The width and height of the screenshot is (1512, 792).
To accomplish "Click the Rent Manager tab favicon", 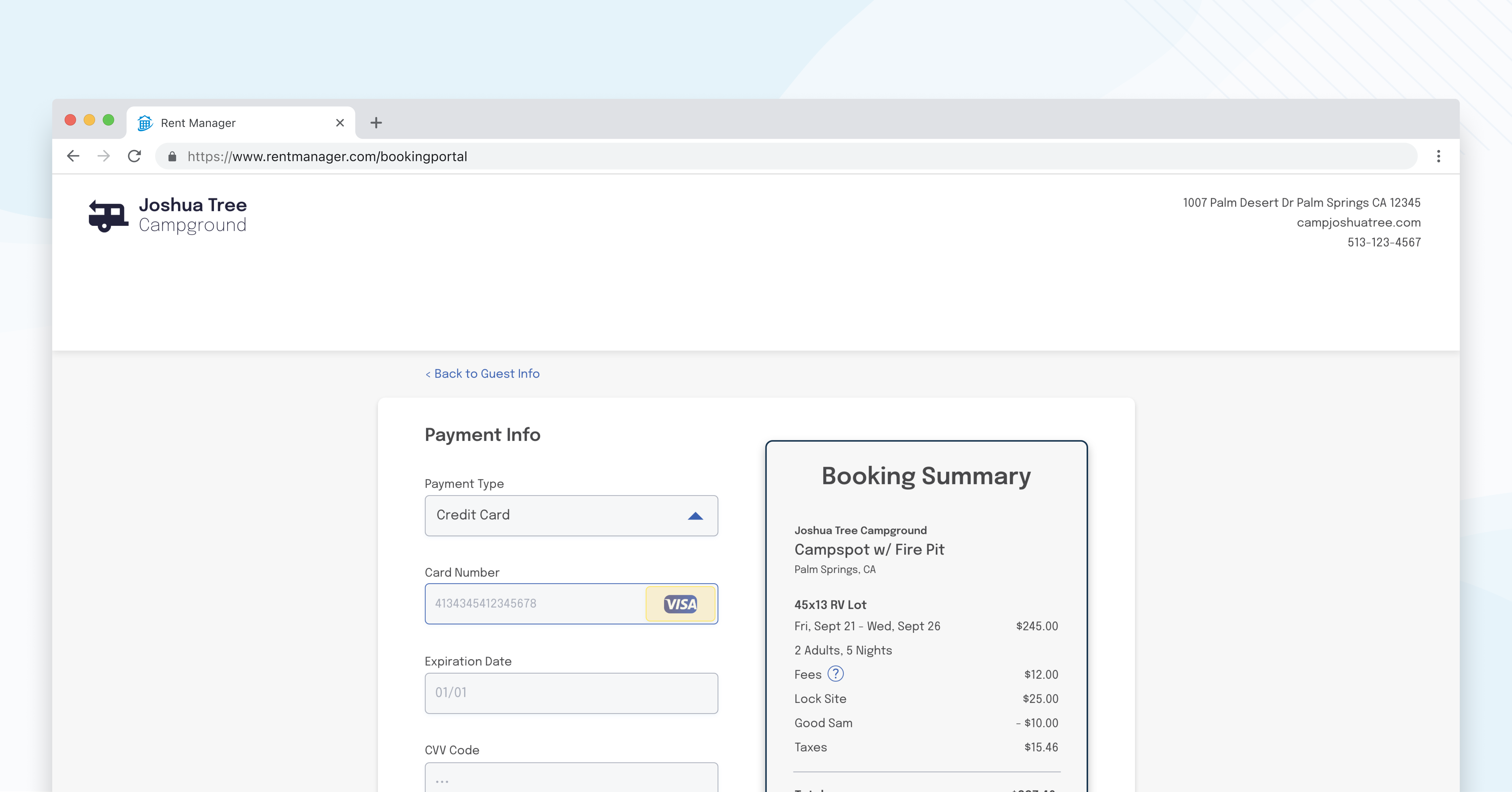I will click(x=145, y=123).
